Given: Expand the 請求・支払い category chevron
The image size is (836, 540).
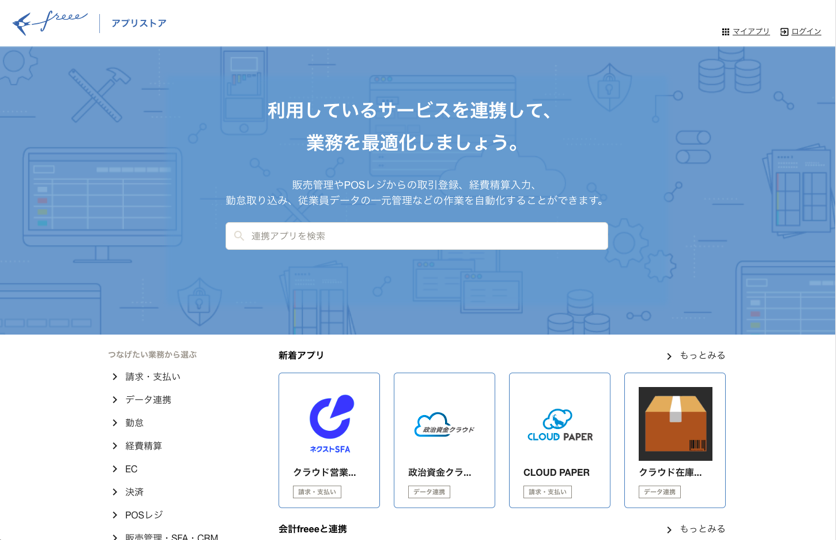Looking at the screenshot, I should pyautogui.click(x=115, y=377).
